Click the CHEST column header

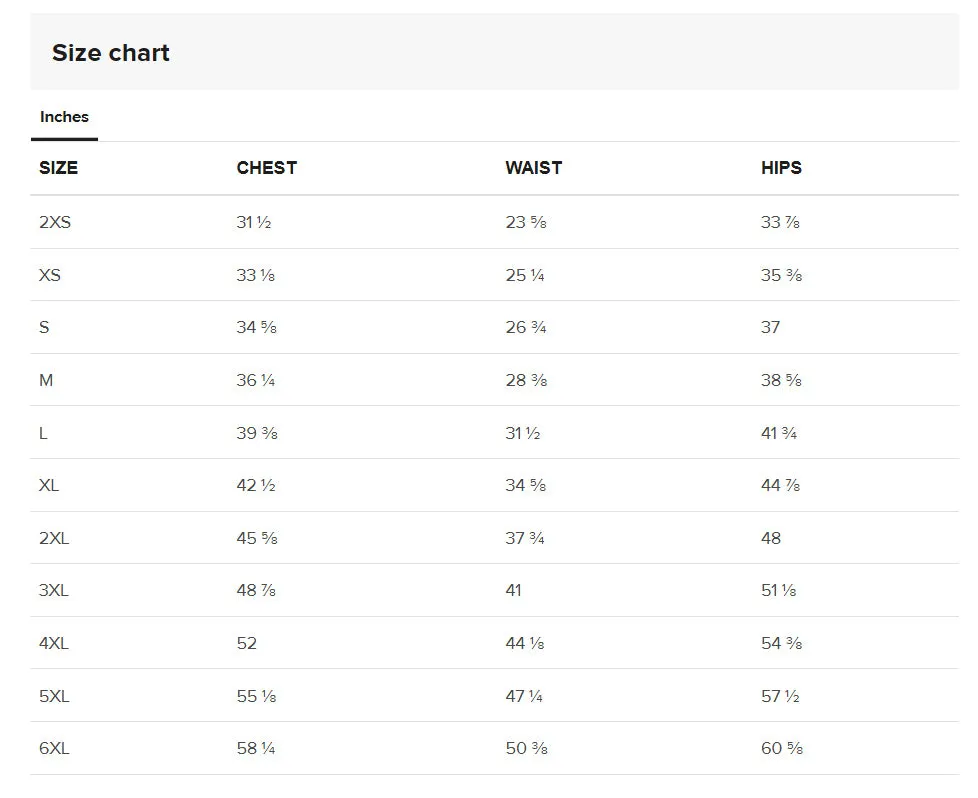(x=267, y=168)
